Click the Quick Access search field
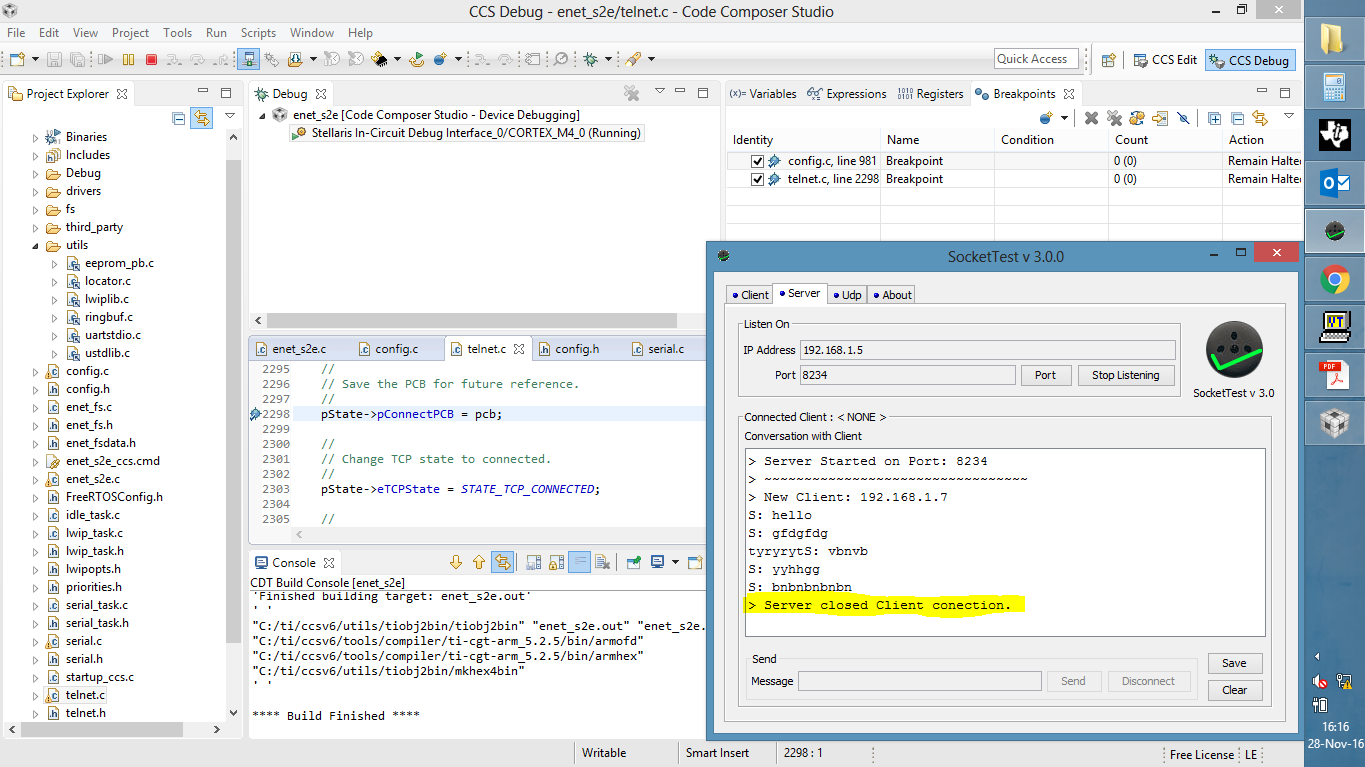Screen dimensions: 1365x767 tap(1037, 59)
